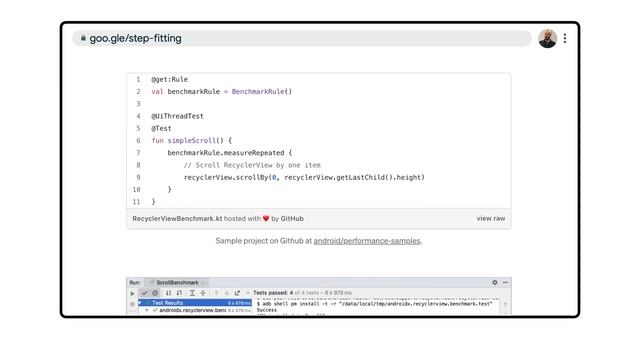Click the '@UiThreadTest' annotation line
Screen dimensions: 640x360
177,116
